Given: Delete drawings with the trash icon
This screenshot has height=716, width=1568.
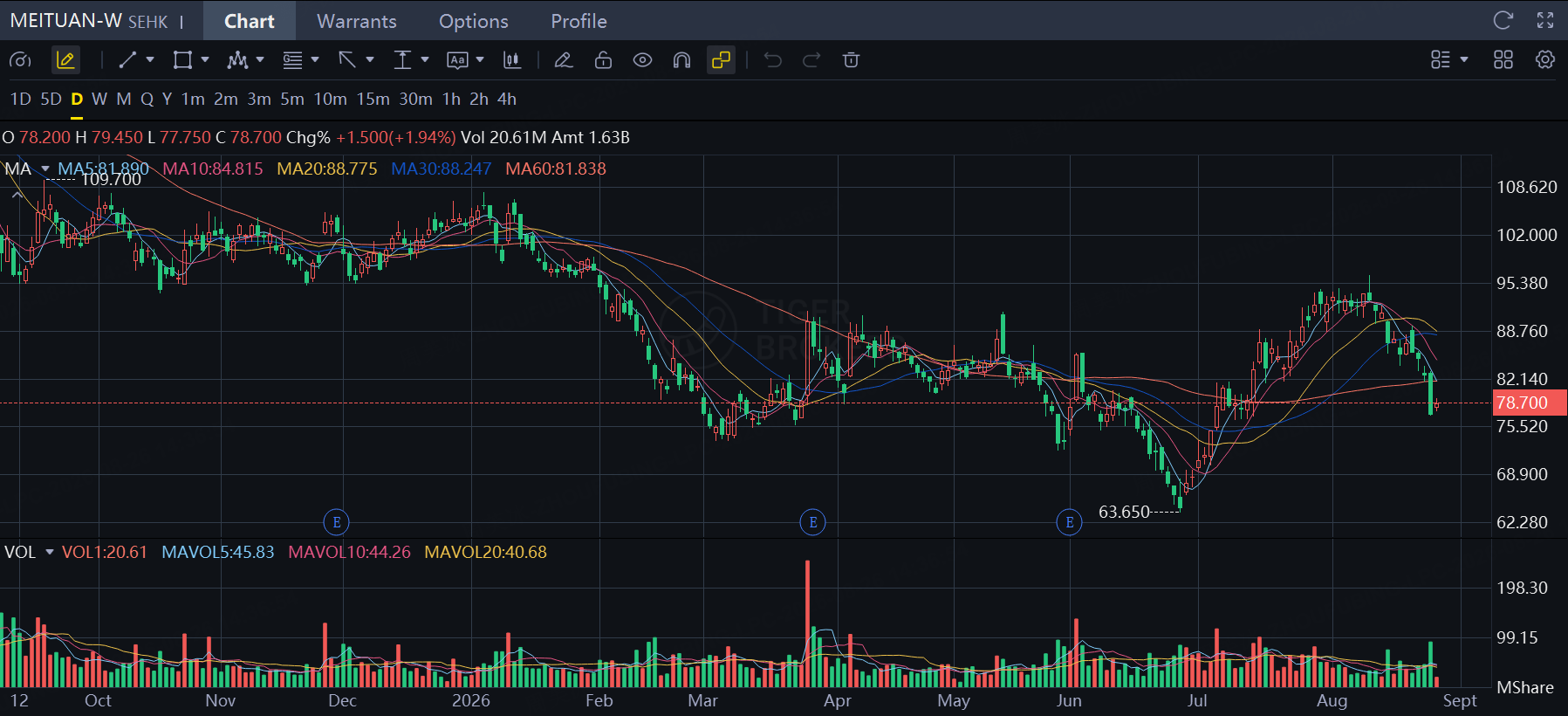Looking at the screenshot, I should 851,60.
